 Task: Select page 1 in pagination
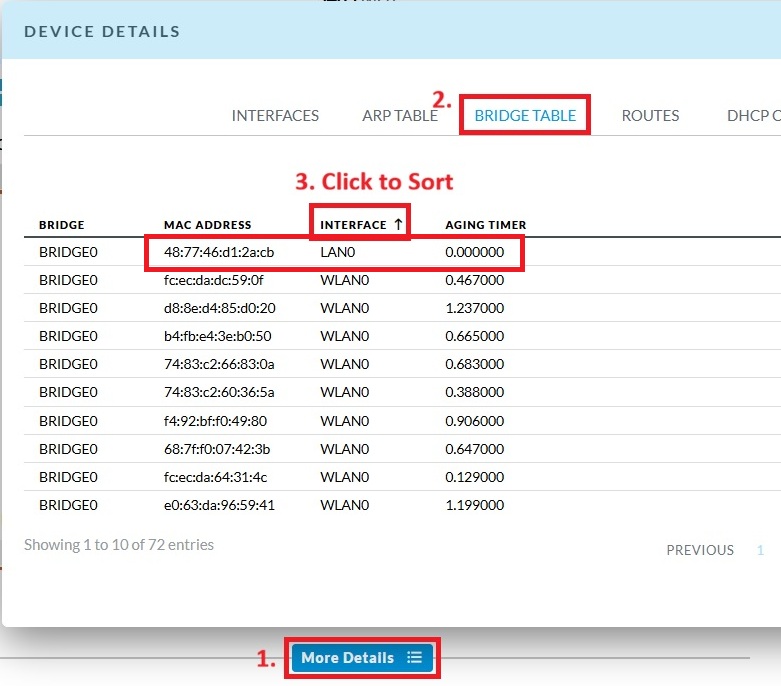coord(760,550)
